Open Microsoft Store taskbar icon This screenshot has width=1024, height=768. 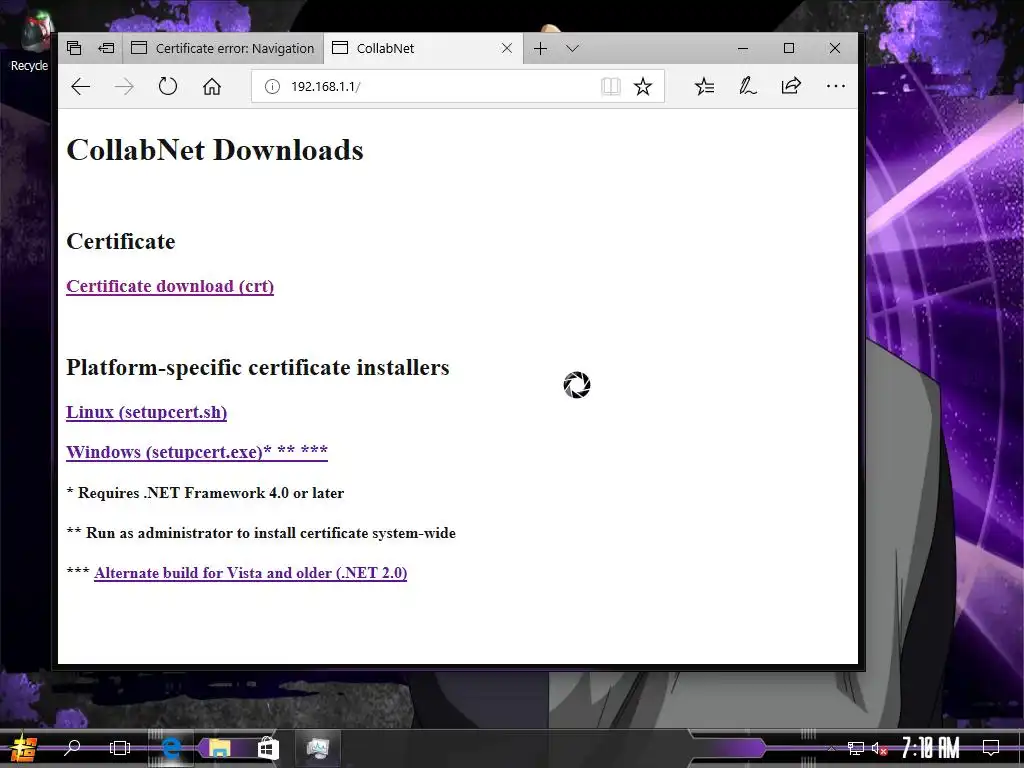click(x=267, y=748)
